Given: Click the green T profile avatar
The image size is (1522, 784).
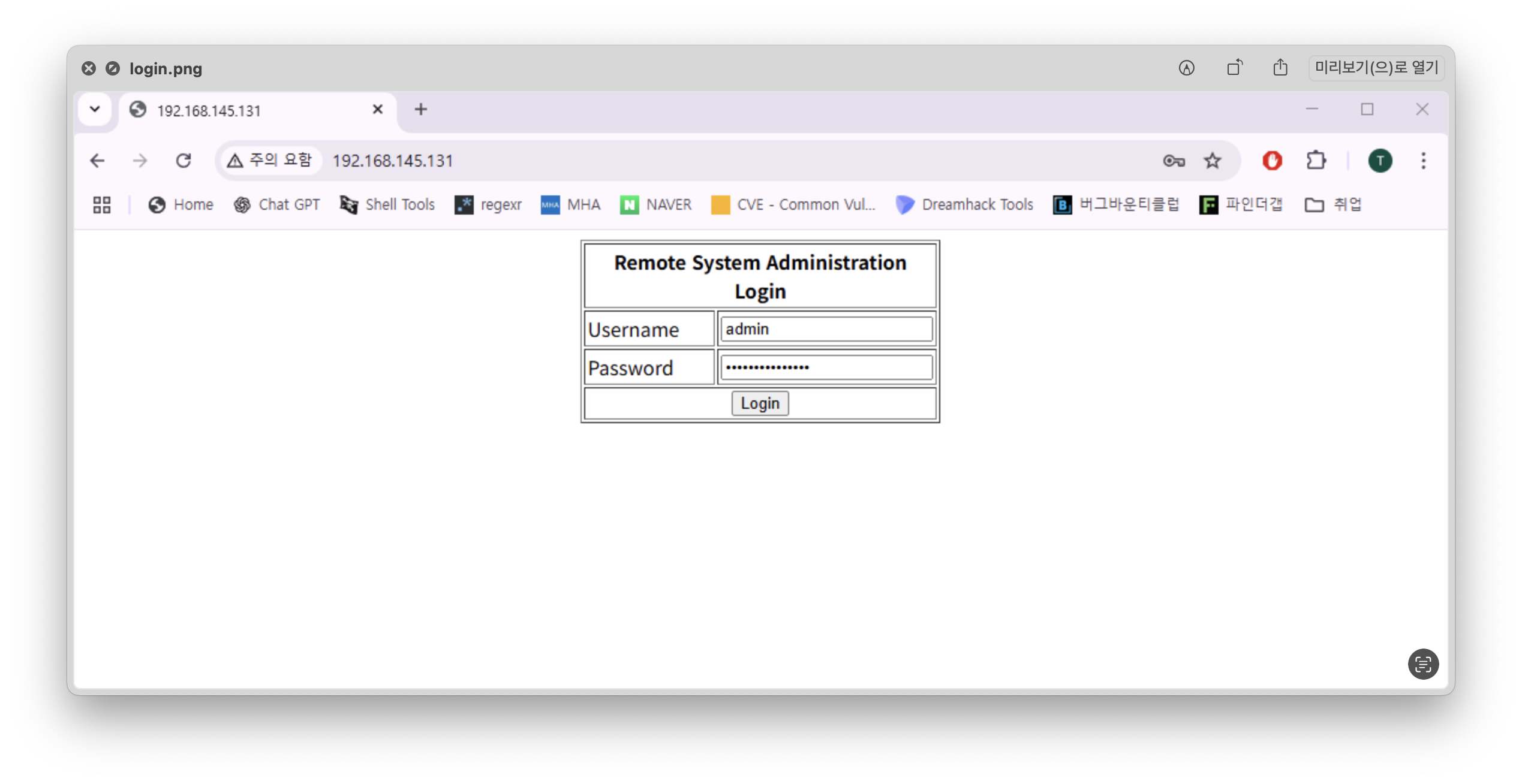Looking at the screenshot, I should point(1380,161).
